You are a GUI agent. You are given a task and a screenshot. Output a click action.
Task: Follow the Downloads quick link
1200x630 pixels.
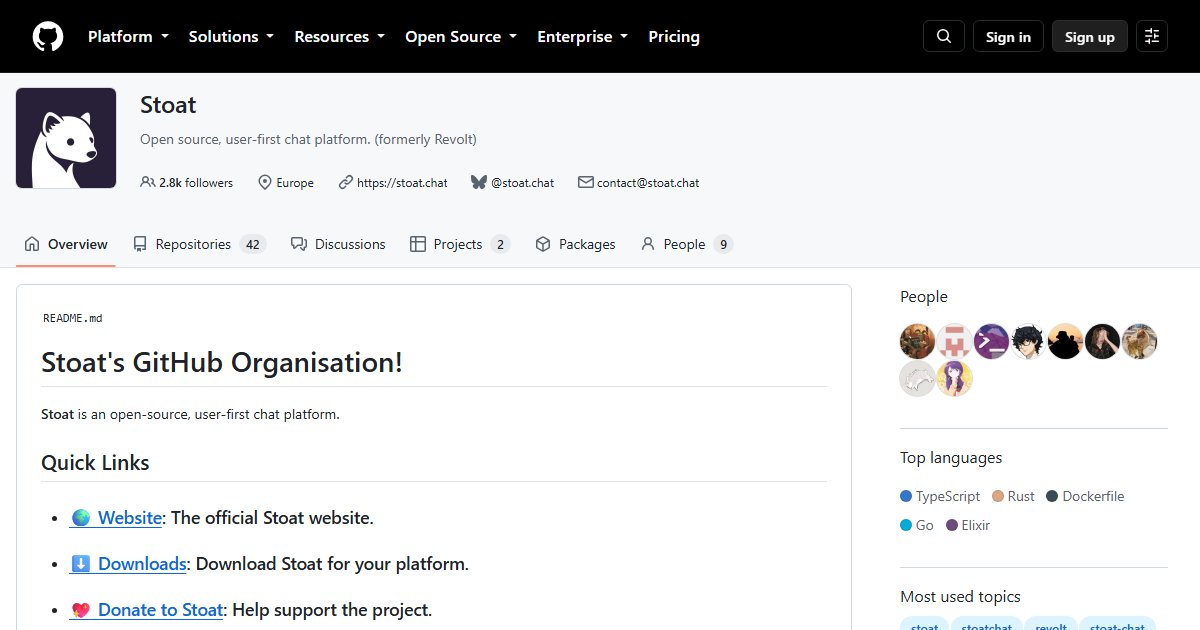pyautogui.click(x=128, y=564)
